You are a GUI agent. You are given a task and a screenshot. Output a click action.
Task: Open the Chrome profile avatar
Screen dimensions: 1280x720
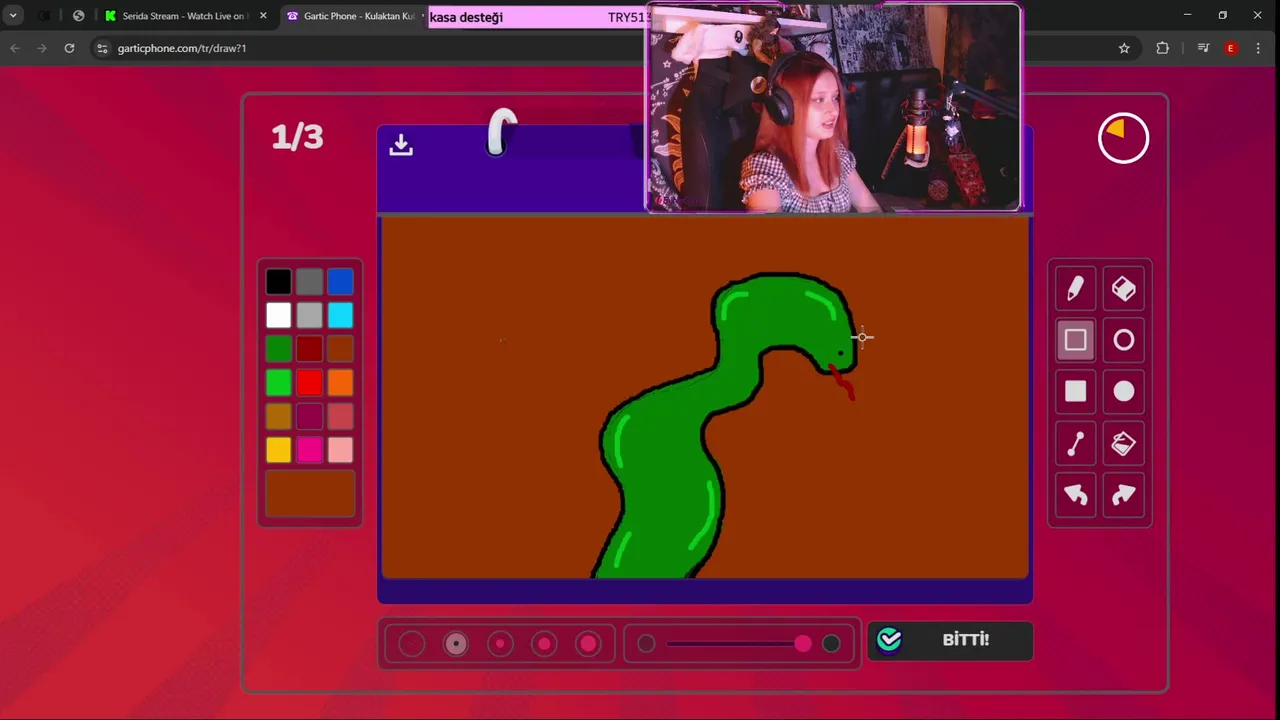[1231, 48]
